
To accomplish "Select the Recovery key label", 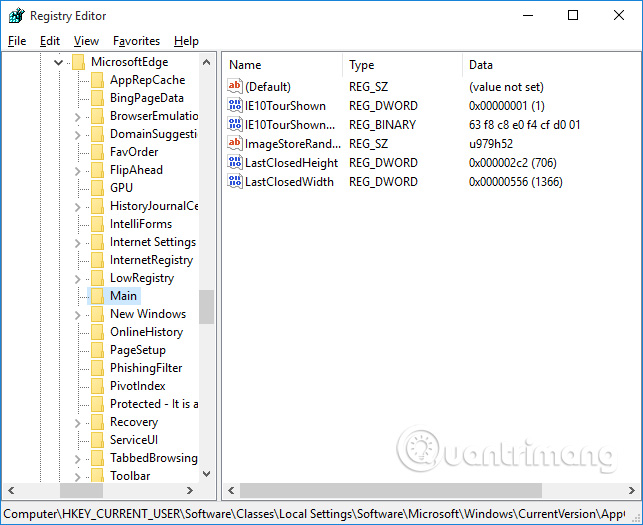I will click(134, 422).
